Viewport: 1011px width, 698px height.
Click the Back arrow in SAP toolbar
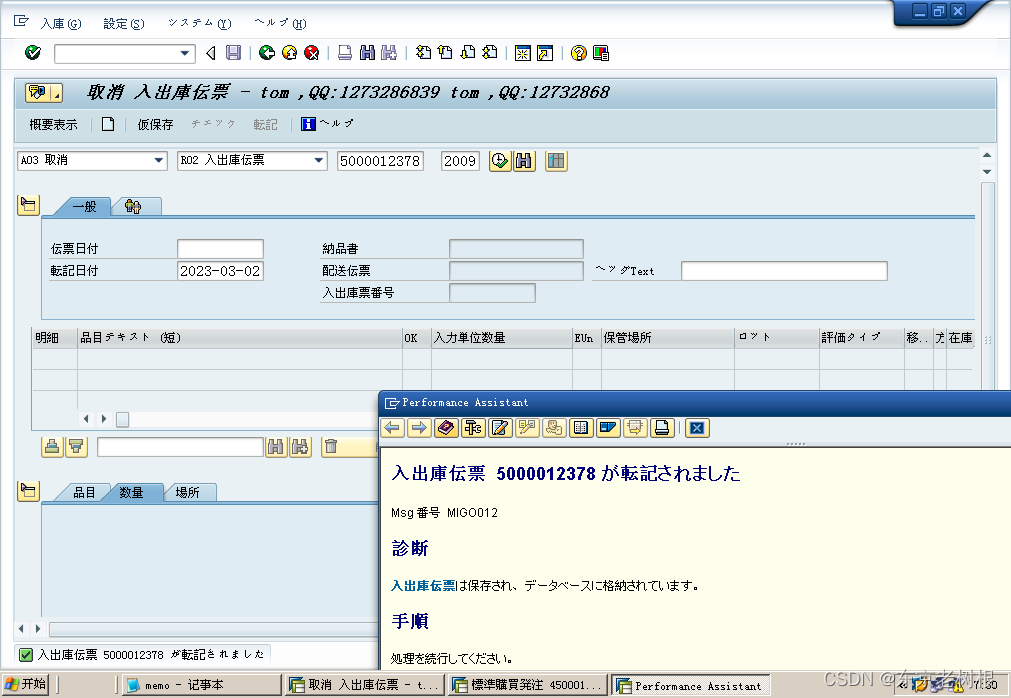tap(266, 53)
